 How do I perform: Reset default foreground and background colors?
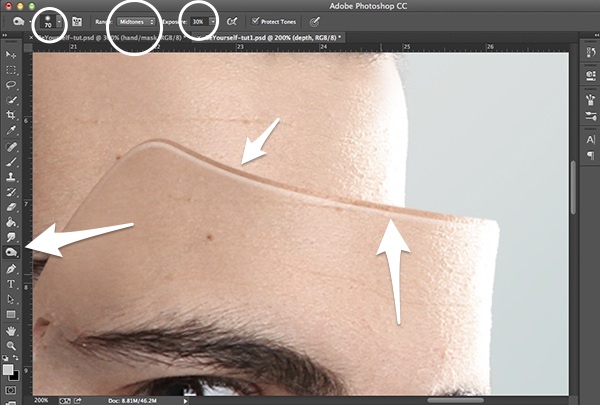[x=5, y=358]
